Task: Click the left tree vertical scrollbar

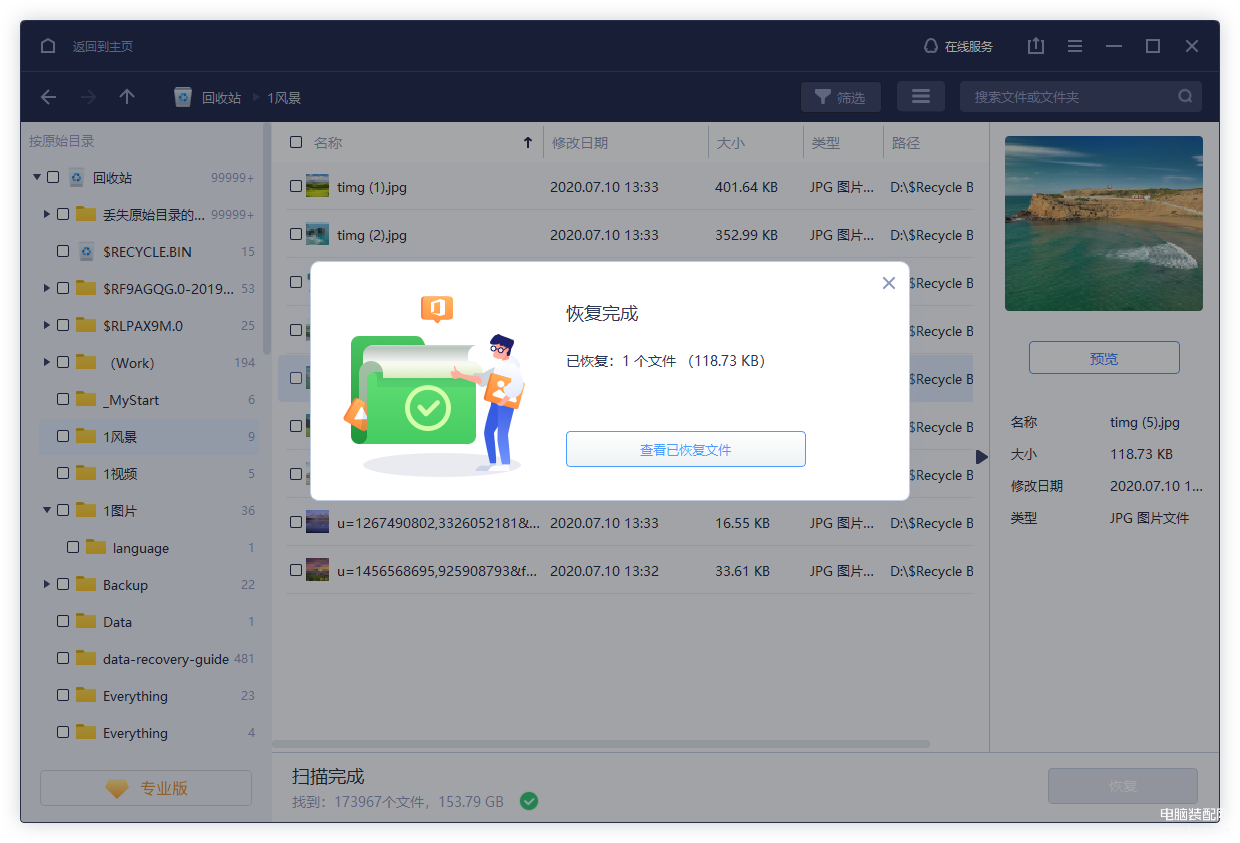Action: click(267, 240)
